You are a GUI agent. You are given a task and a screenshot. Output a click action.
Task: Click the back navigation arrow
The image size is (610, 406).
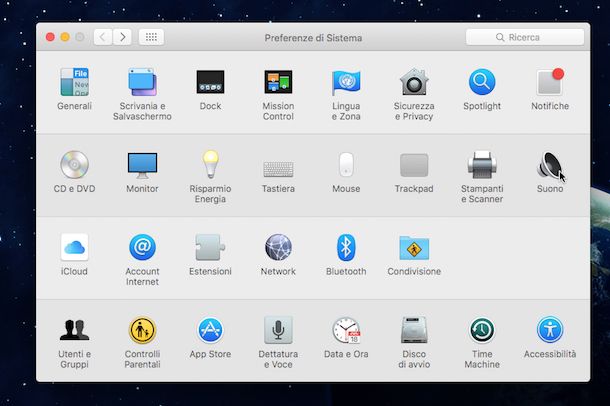[x=103, y=37]
